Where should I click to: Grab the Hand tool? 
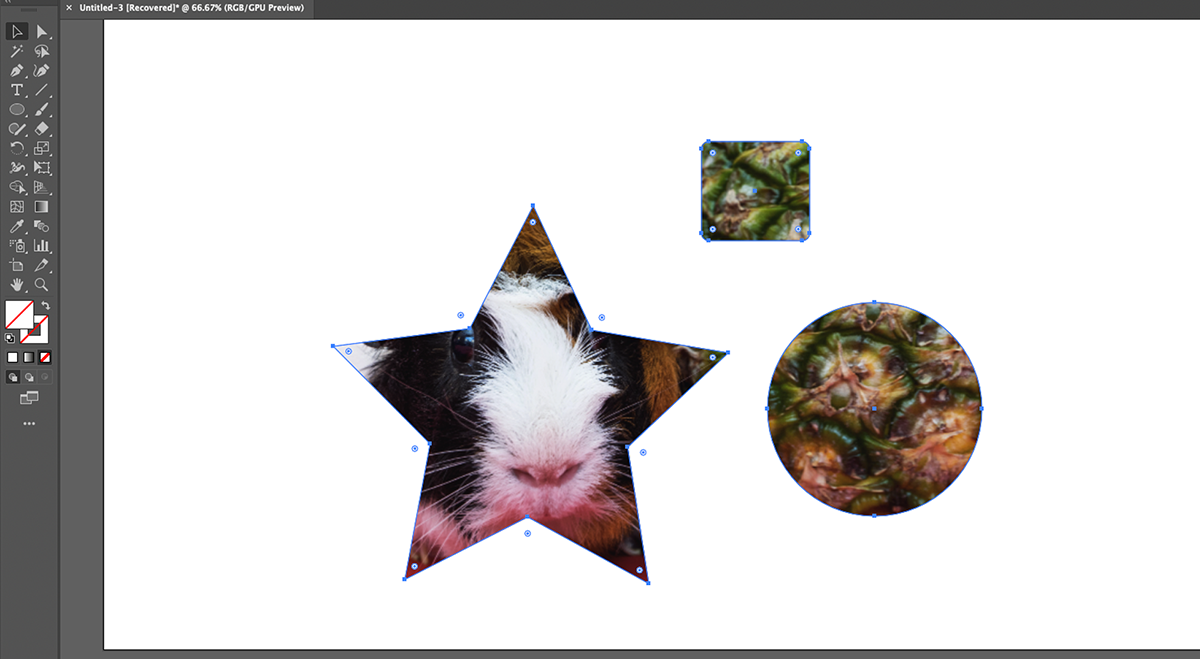pyautogui.click(x=16, y=284)
